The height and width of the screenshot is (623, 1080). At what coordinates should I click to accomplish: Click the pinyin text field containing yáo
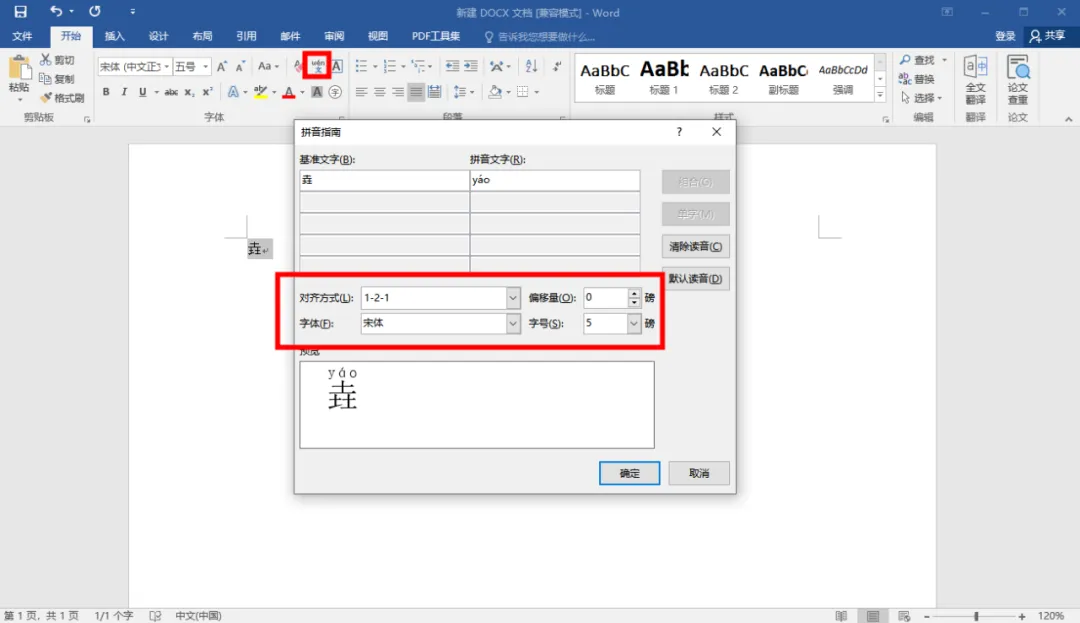point(555,180)
